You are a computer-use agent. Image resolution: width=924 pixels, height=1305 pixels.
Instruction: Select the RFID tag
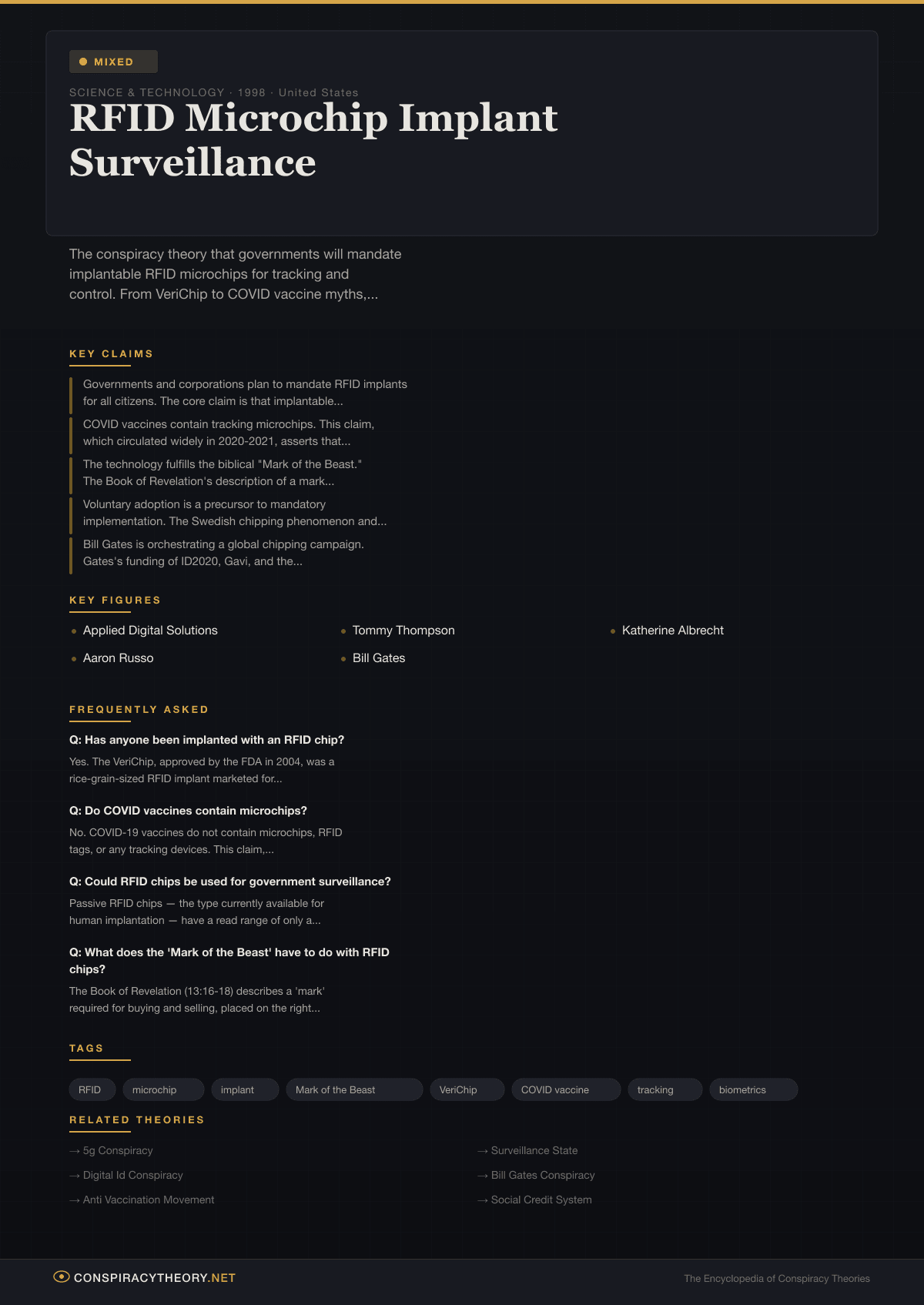click(90, 1089)
